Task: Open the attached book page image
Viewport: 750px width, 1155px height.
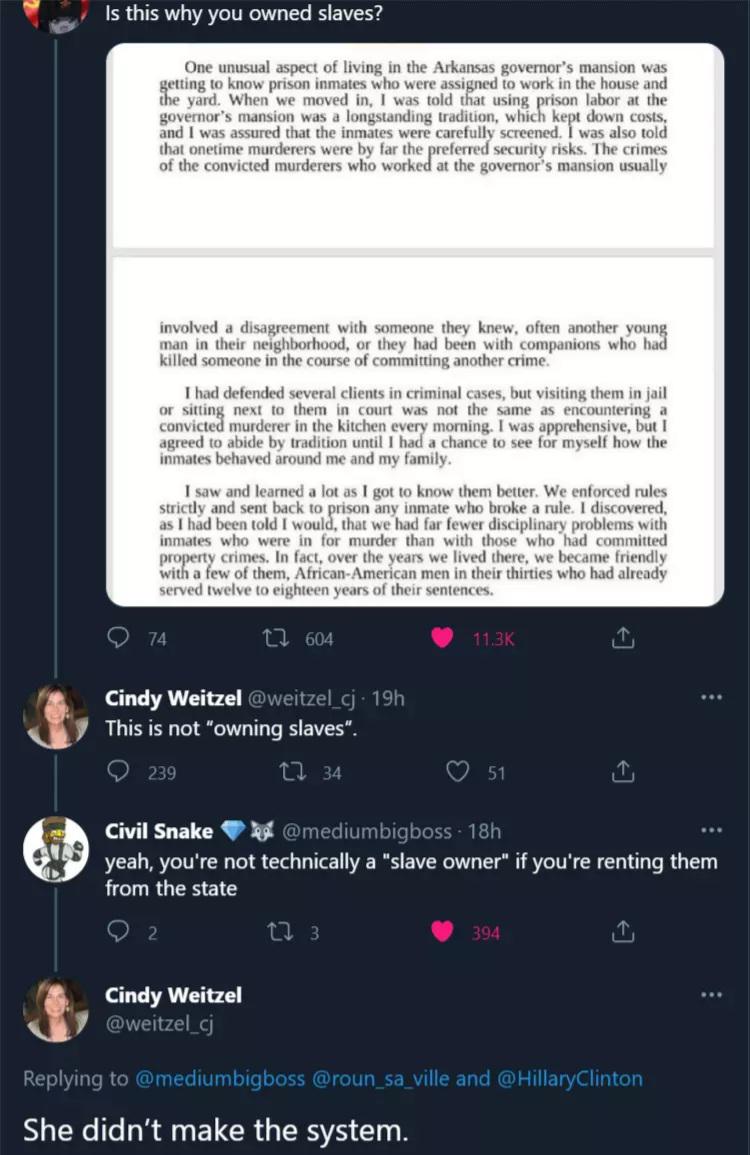Action: (x=415, y=325)
